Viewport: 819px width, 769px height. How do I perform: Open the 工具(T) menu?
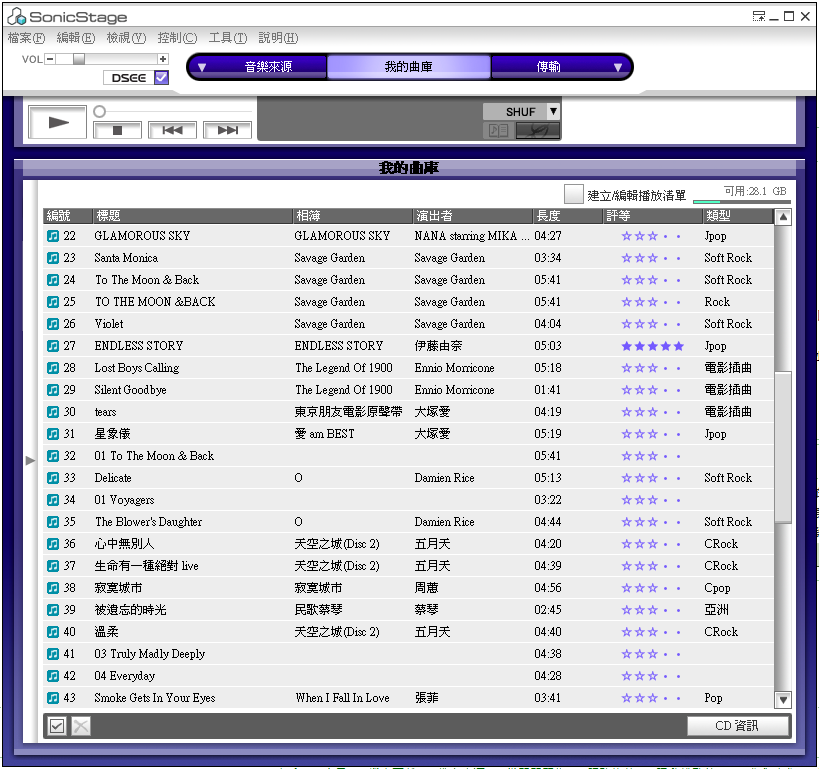pyautogui.click(x=228, y=38)
